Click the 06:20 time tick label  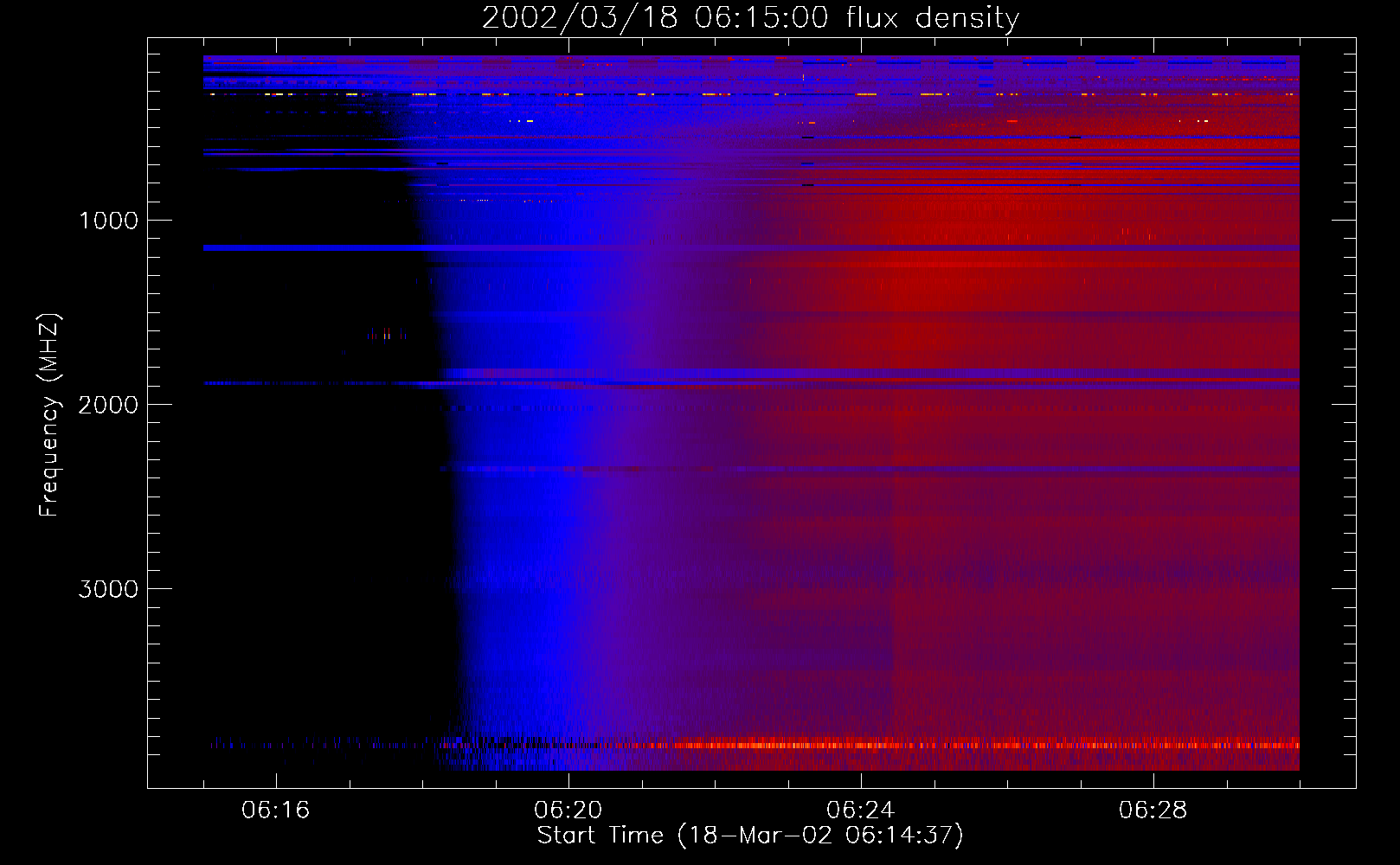point(568,811)
